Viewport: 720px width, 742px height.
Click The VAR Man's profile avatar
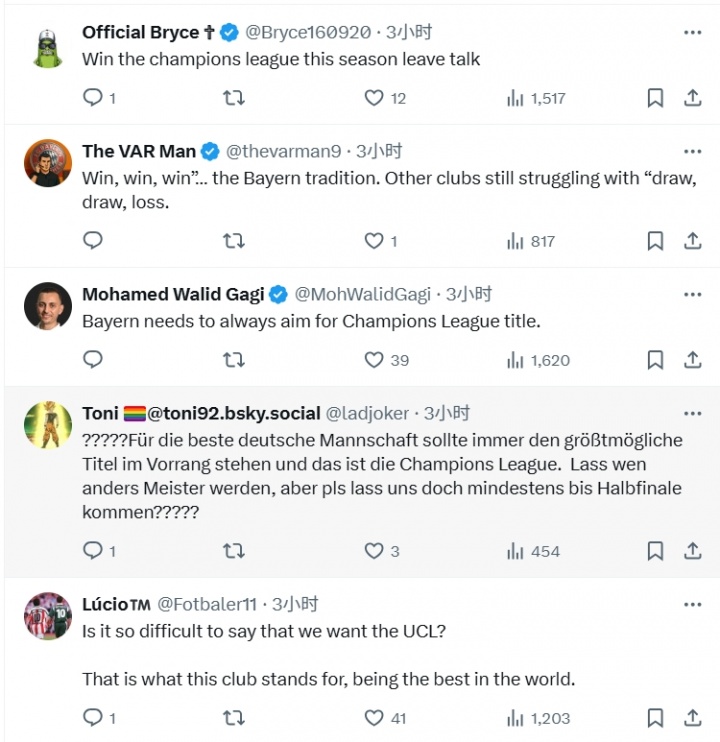tap(48, 163)
